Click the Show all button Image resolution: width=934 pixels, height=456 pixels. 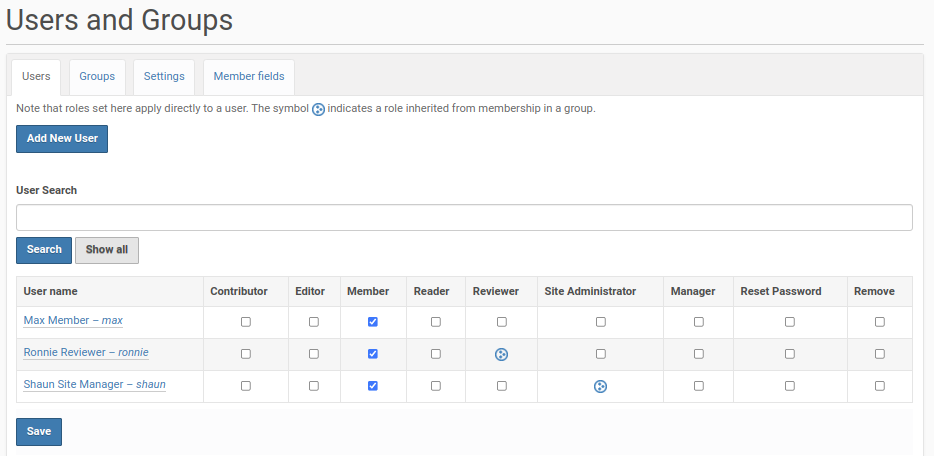point(107,250)
